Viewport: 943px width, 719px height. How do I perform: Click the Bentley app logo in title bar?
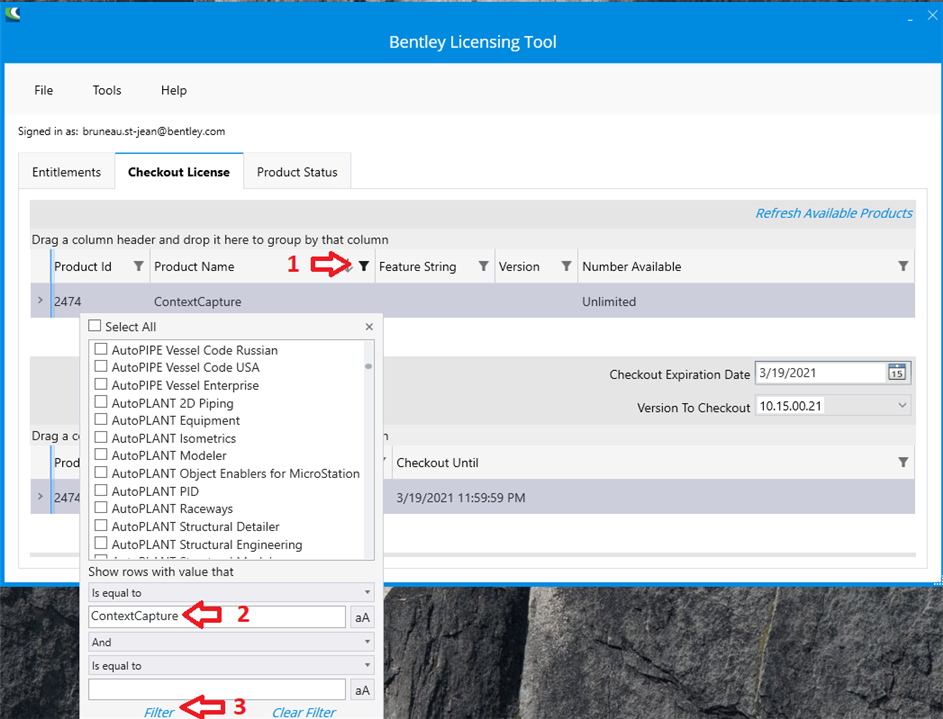point(13,13)
